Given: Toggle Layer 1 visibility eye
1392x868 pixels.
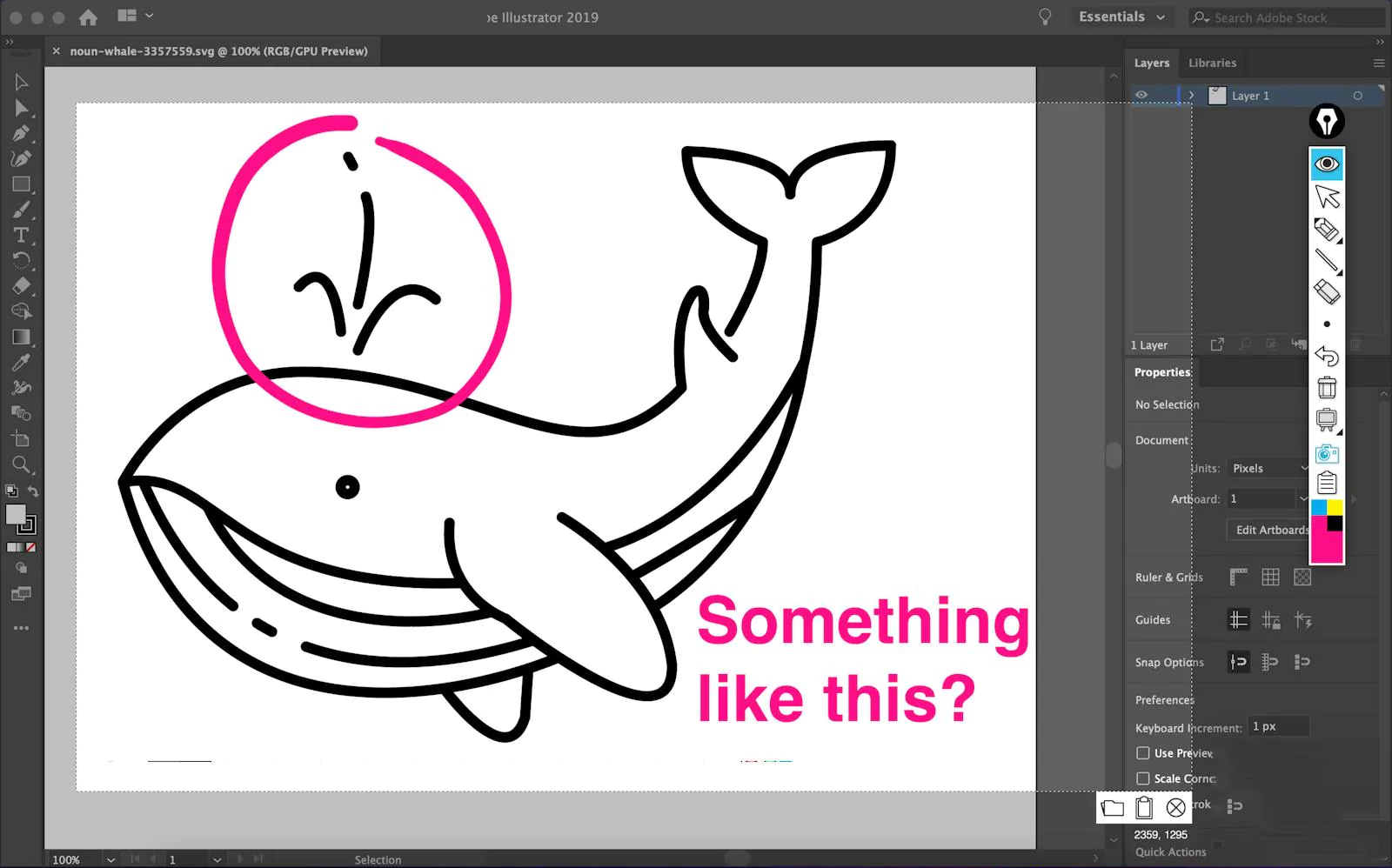Looking at the screenshot, I should tap(1141, 96).
